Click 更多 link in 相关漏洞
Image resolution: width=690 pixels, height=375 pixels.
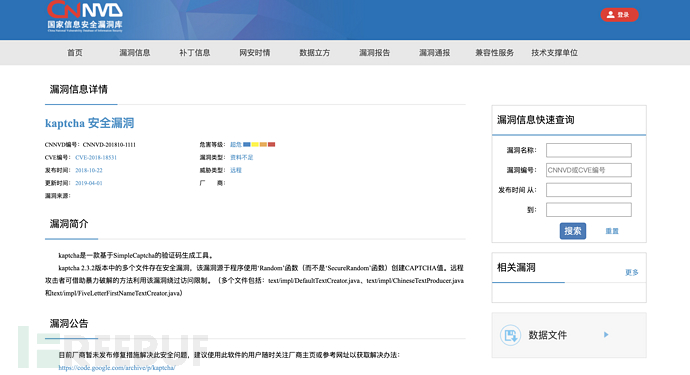tap(631, 272)
